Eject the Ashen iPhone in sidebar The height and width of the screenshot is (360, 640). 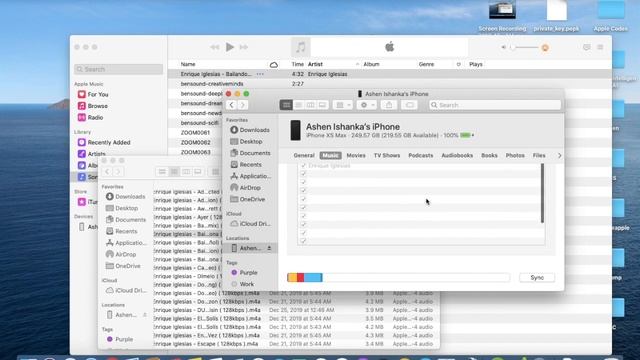(x=269, y=248)
